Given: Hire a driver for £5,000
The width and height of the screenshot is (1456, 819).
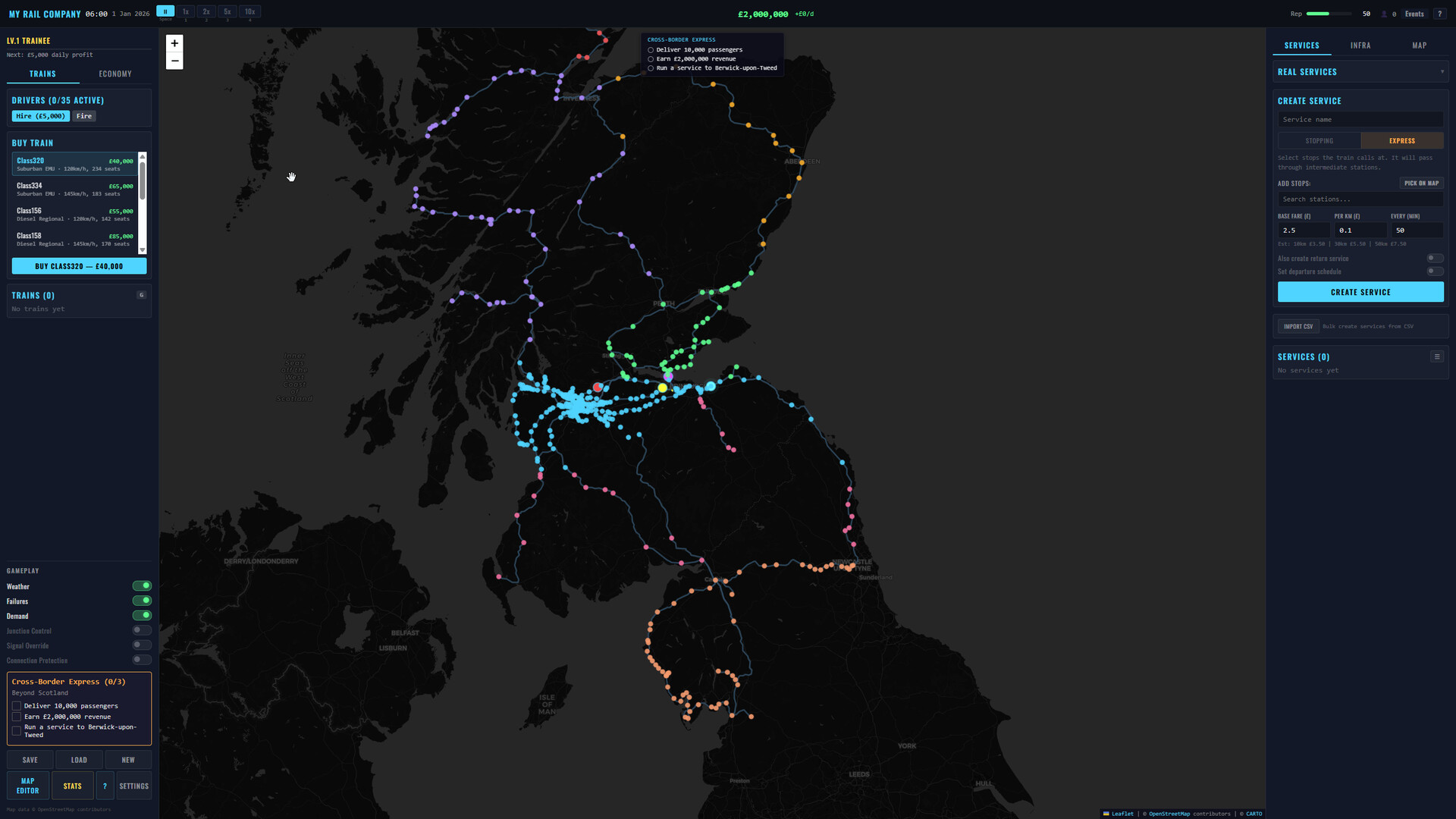Looking at the screenshot, I should (x=40, y=116).
